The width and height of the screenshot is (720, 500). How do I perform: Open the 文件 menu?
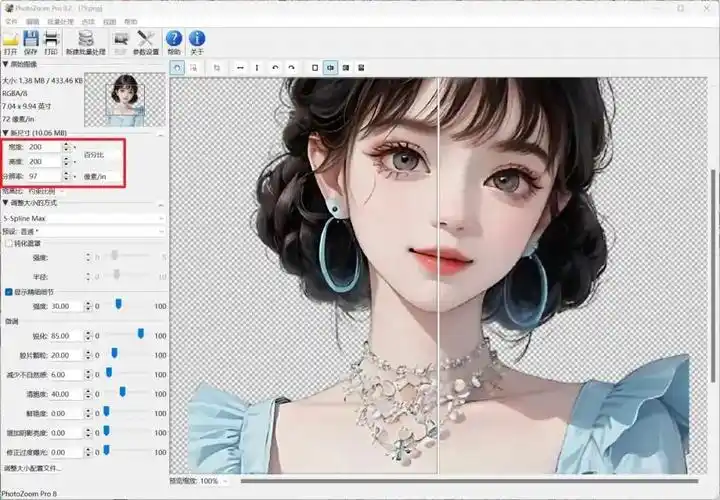pyautogui.click(x=11, y=21)
